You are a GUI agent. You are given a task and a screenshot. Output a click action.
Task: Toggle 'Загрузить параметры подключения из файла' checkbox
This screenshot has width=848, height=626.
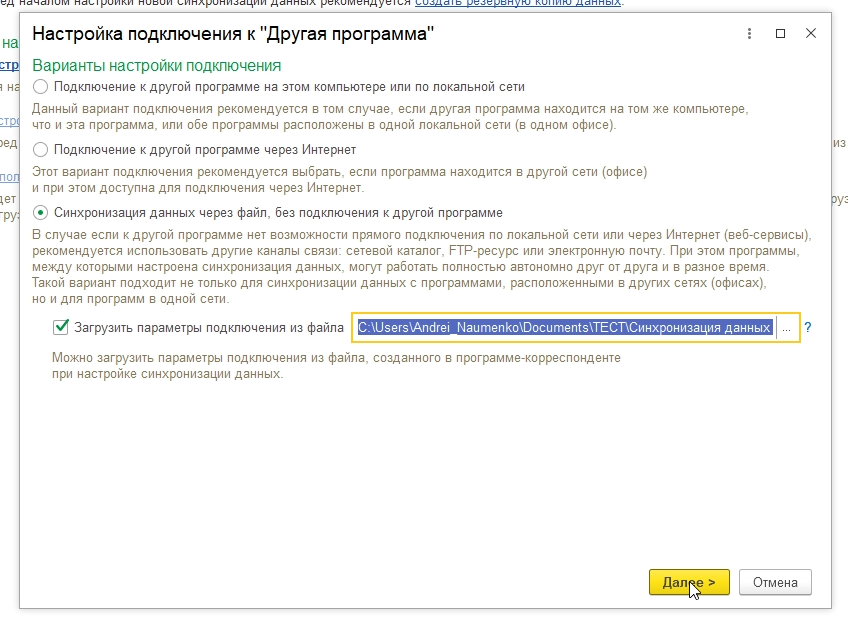(x=61, y=327)
